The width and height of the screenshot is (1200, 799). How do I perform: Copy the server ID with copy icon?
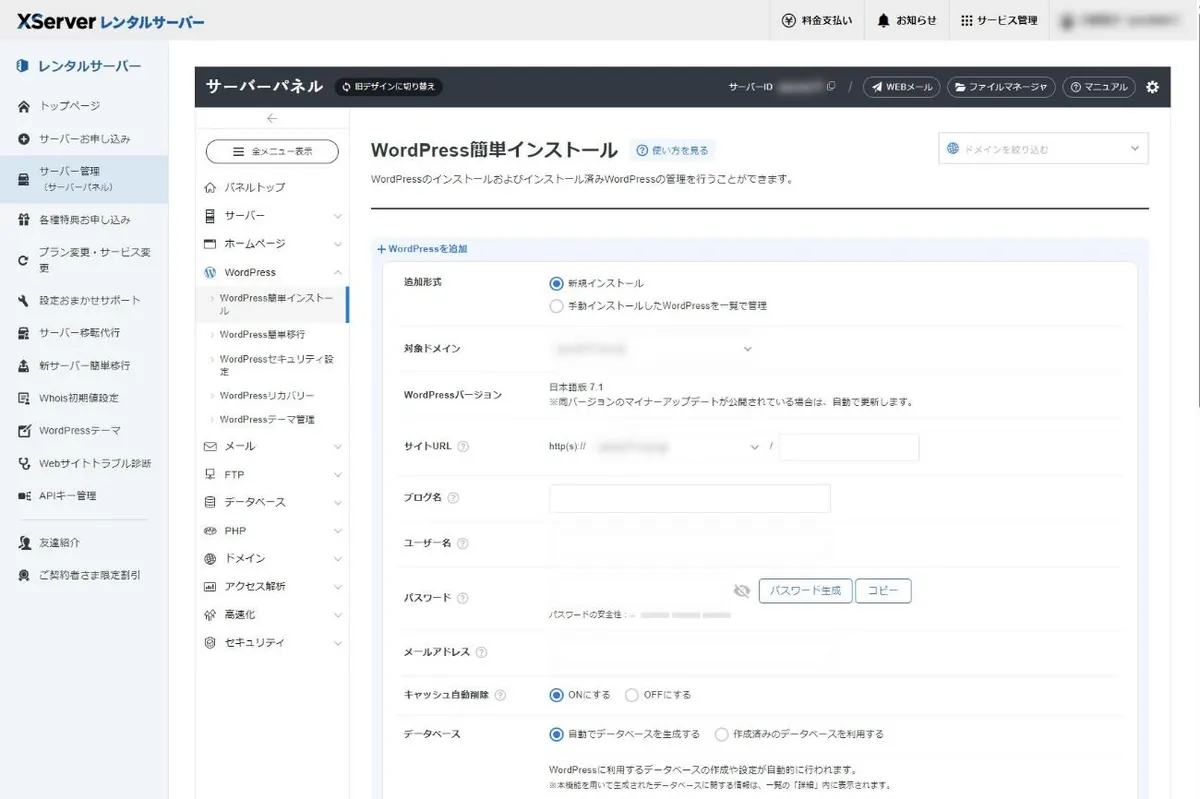tap(831, 87)
